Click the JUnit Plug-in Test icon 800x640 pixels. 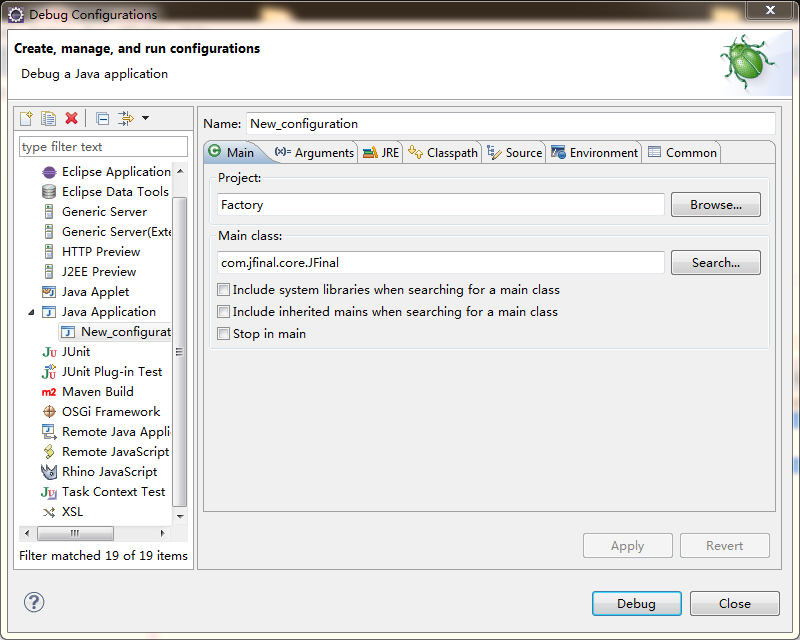click(x=49, y=372)
